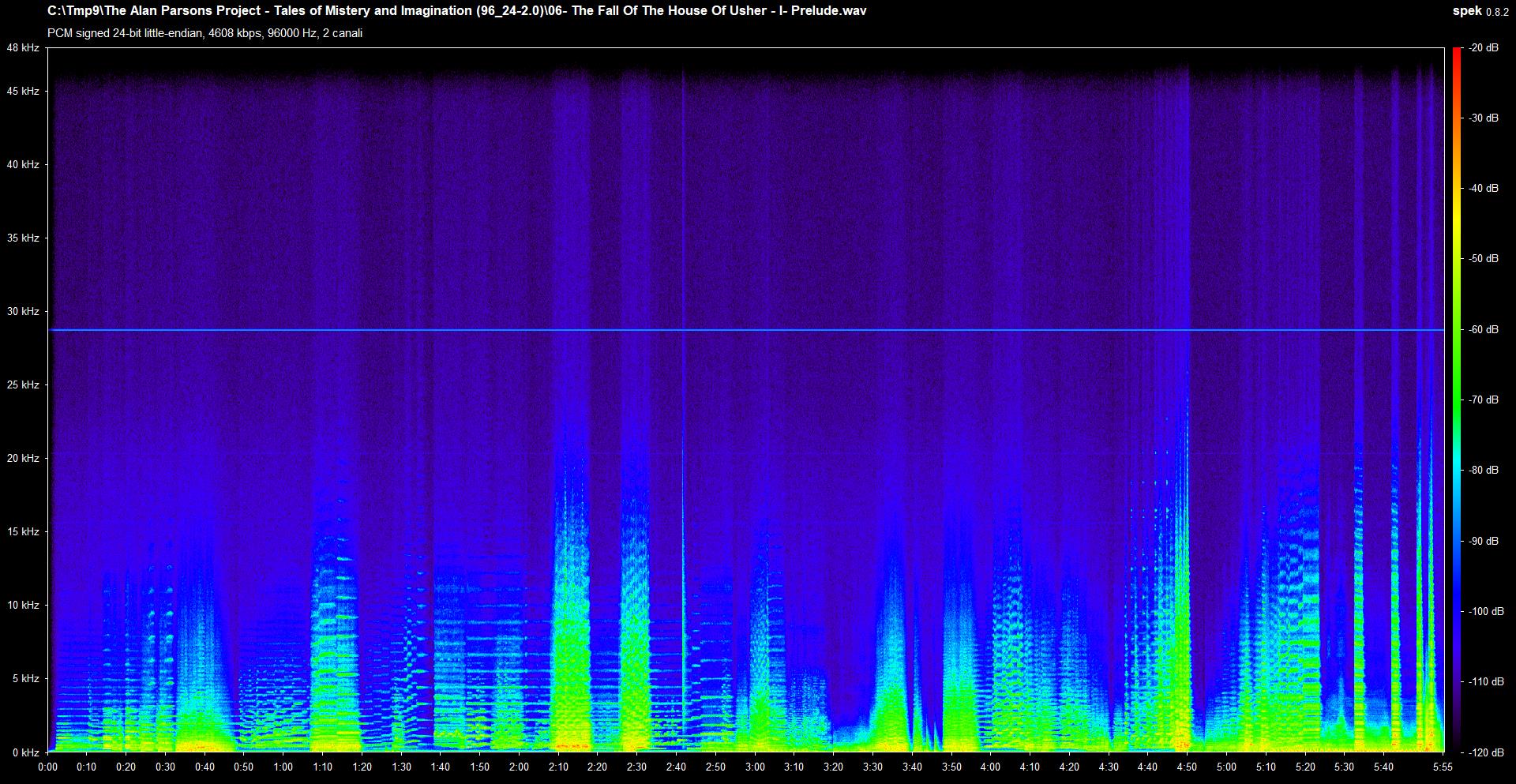Click the 30 kHz frequency label
This screenshot has height=784, width=1516.
(22, 312)
